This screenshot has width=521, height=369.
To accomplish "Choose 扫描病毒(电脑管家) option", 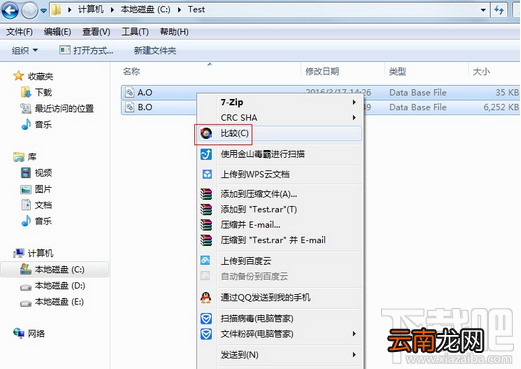I will (257, 318).
